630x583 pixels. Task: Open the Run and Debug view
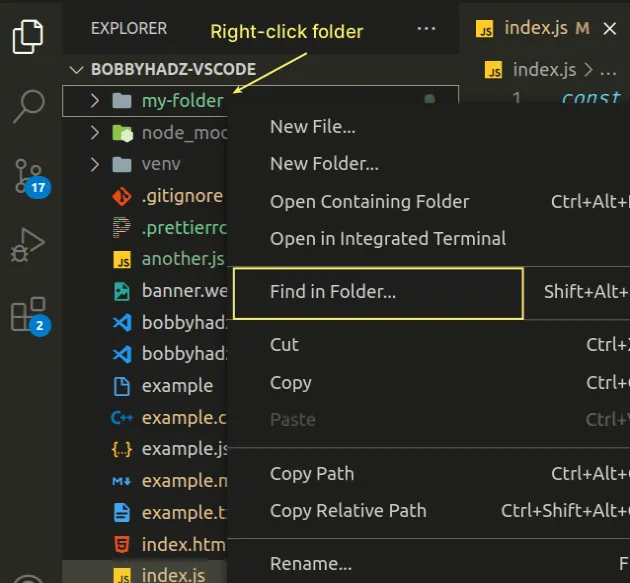click(x=28, y=245)
